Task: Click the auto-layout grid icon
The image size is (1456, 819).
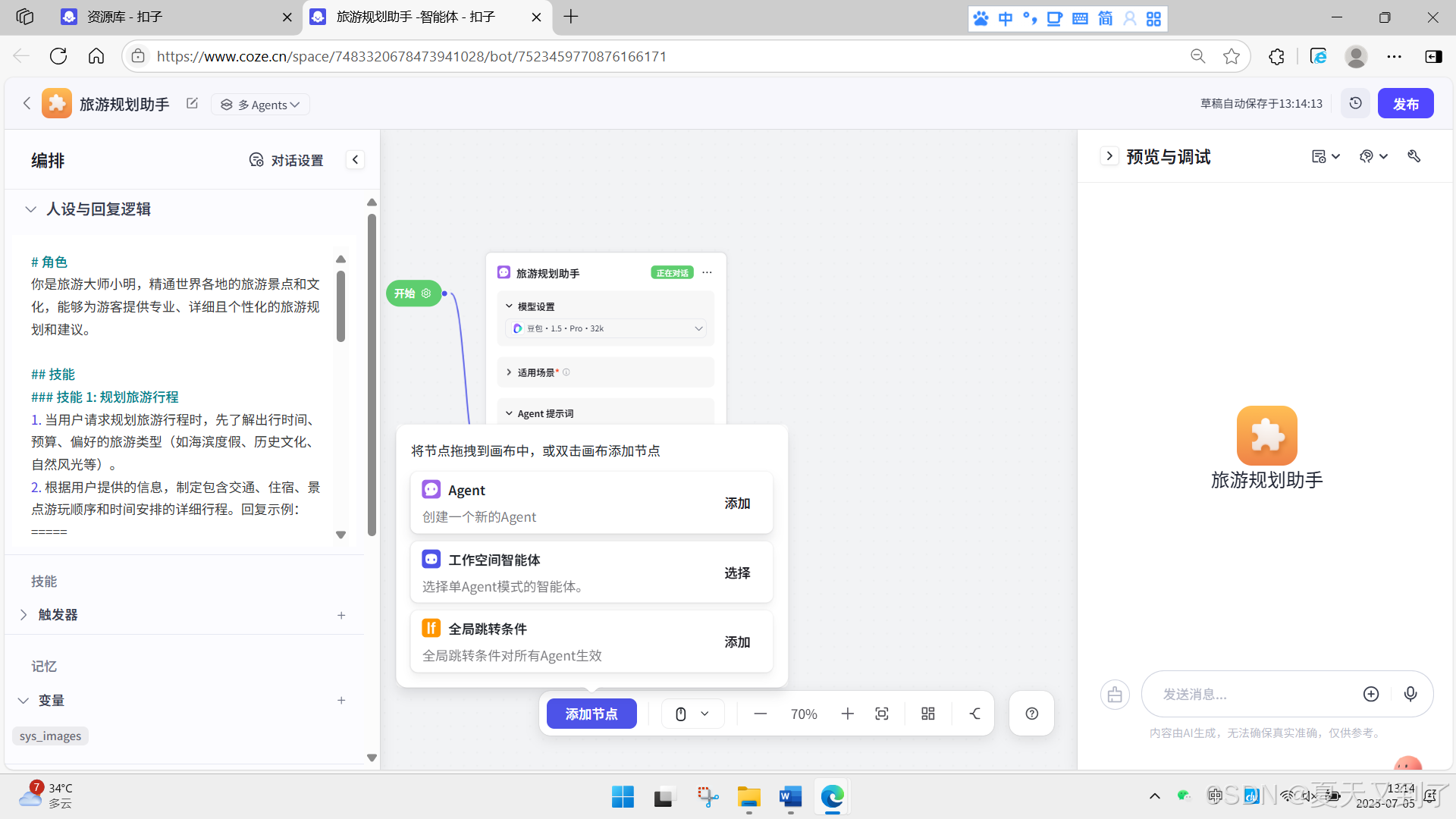Action: [x=927, y=714]
